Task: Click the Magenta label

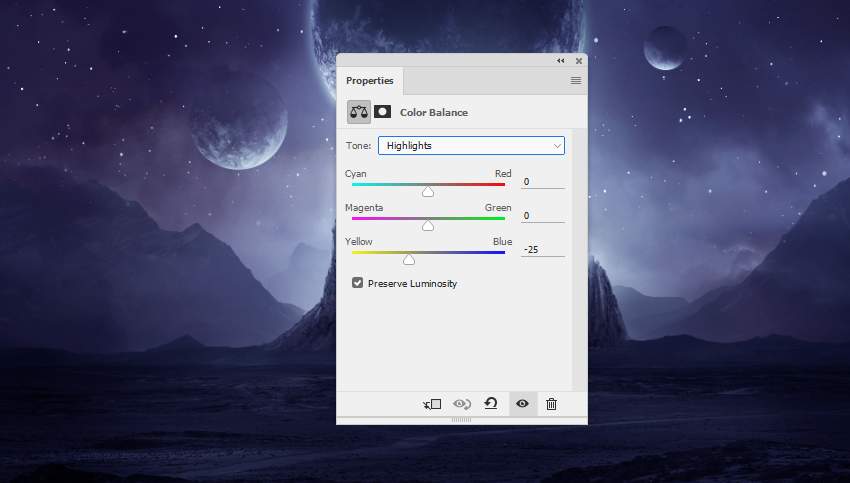Action: click(364, 208)
